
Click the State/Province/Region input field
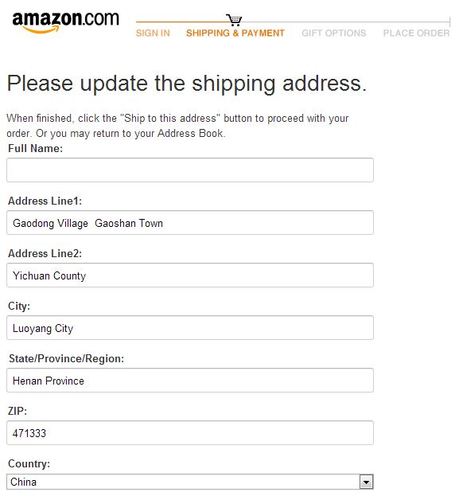(x=190, y=380)
